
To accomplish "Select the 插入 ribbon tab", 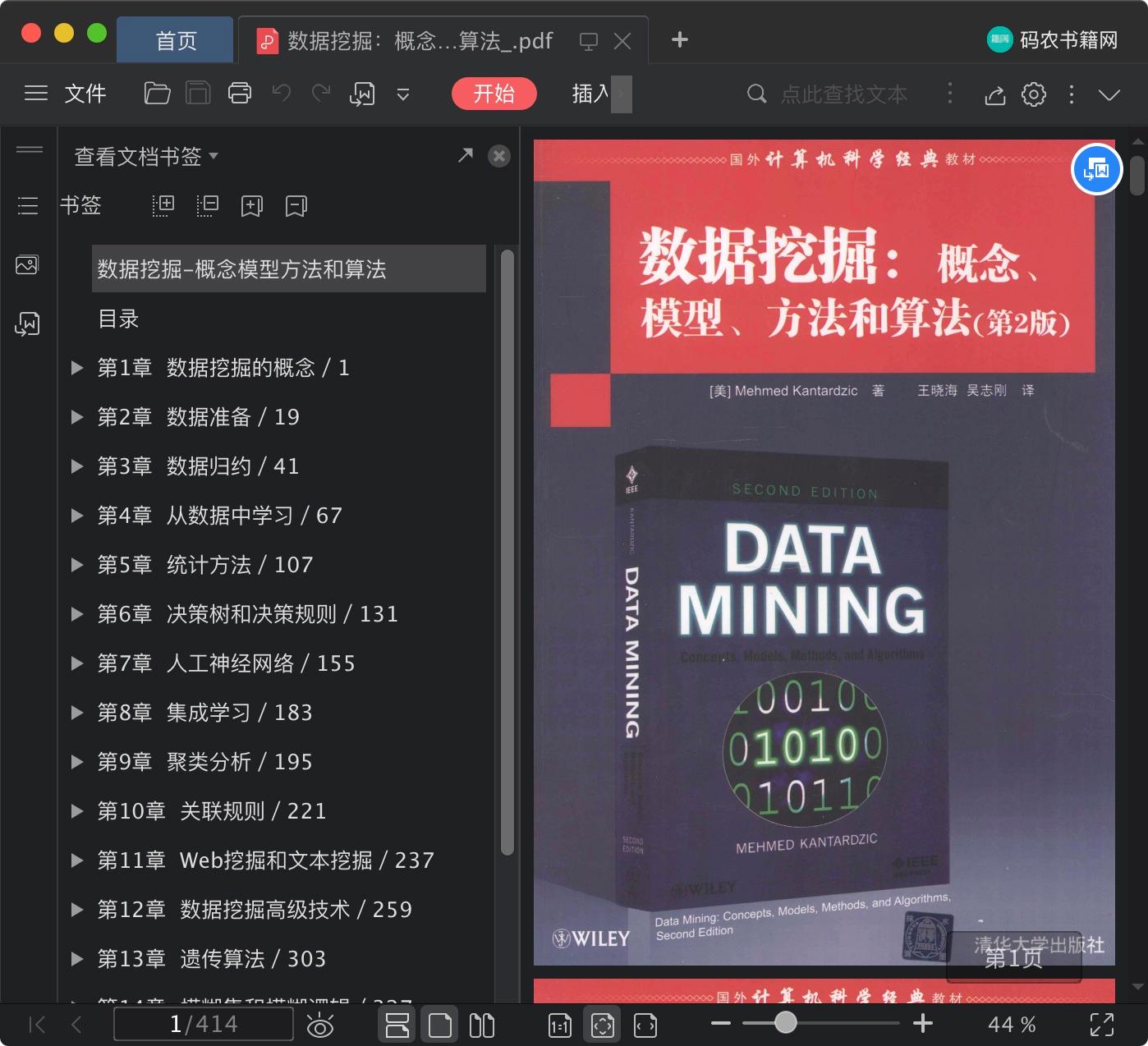I will [591, 94].
